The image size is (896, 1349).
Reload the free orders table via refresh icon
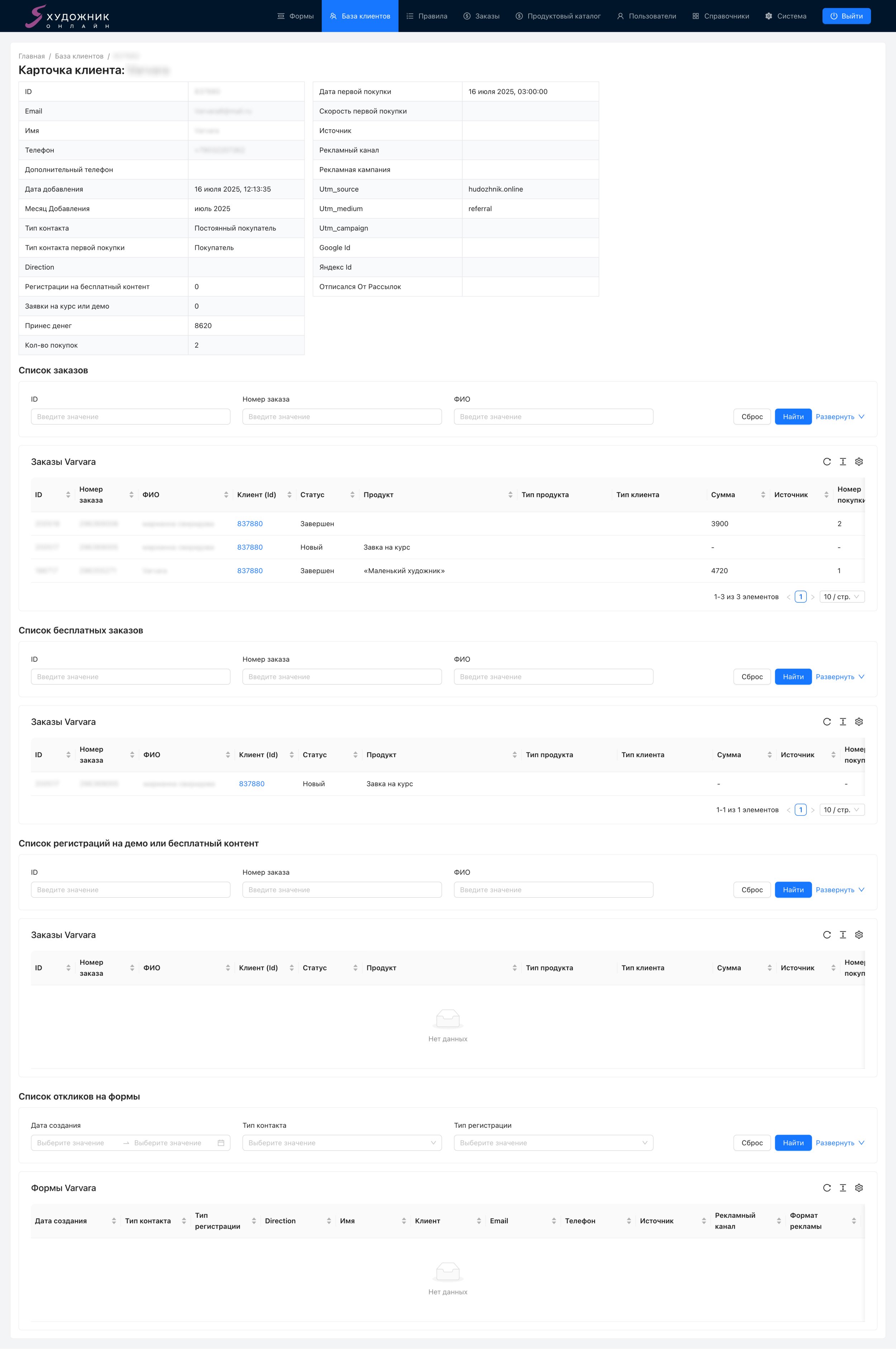pyautogui.click(x=826, y=722)
